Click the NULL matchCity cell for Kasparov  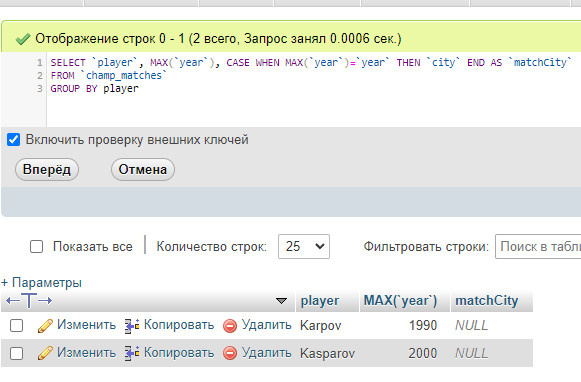[x=471, y=353]
